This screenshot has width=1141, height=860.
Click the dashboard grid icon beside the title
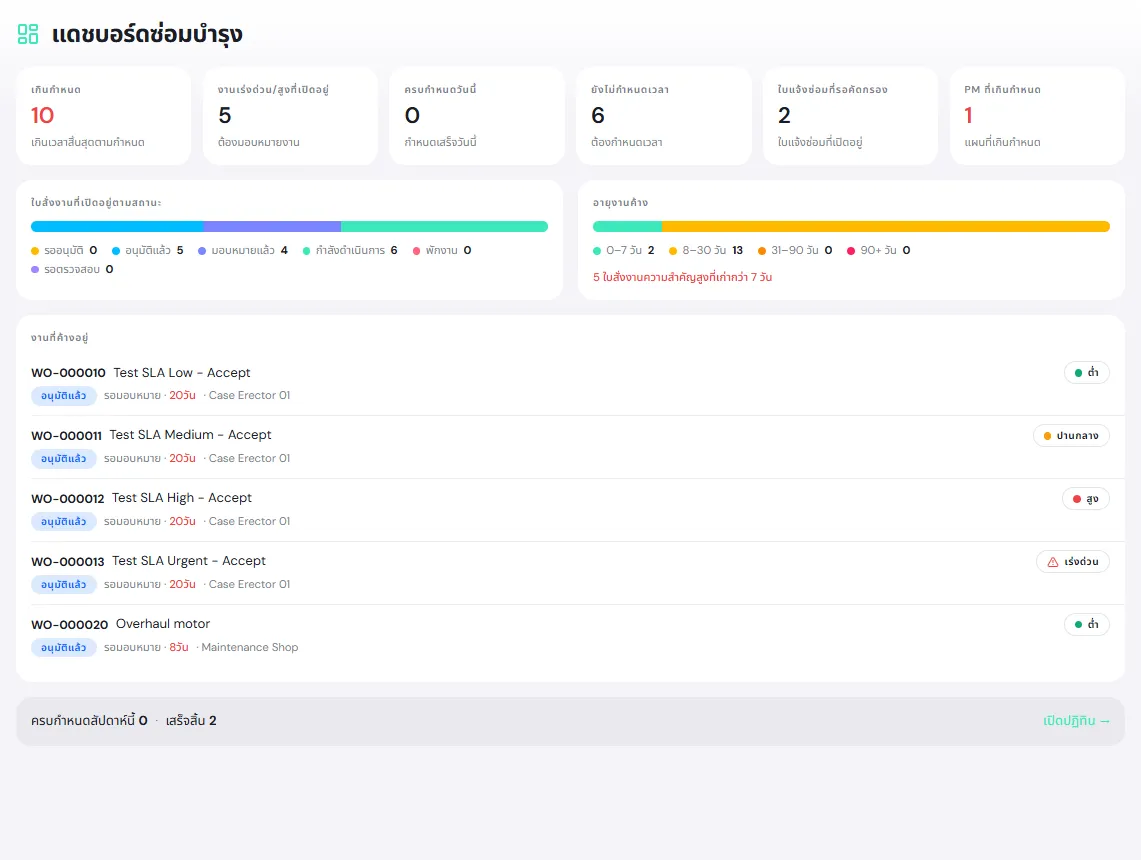28,34
